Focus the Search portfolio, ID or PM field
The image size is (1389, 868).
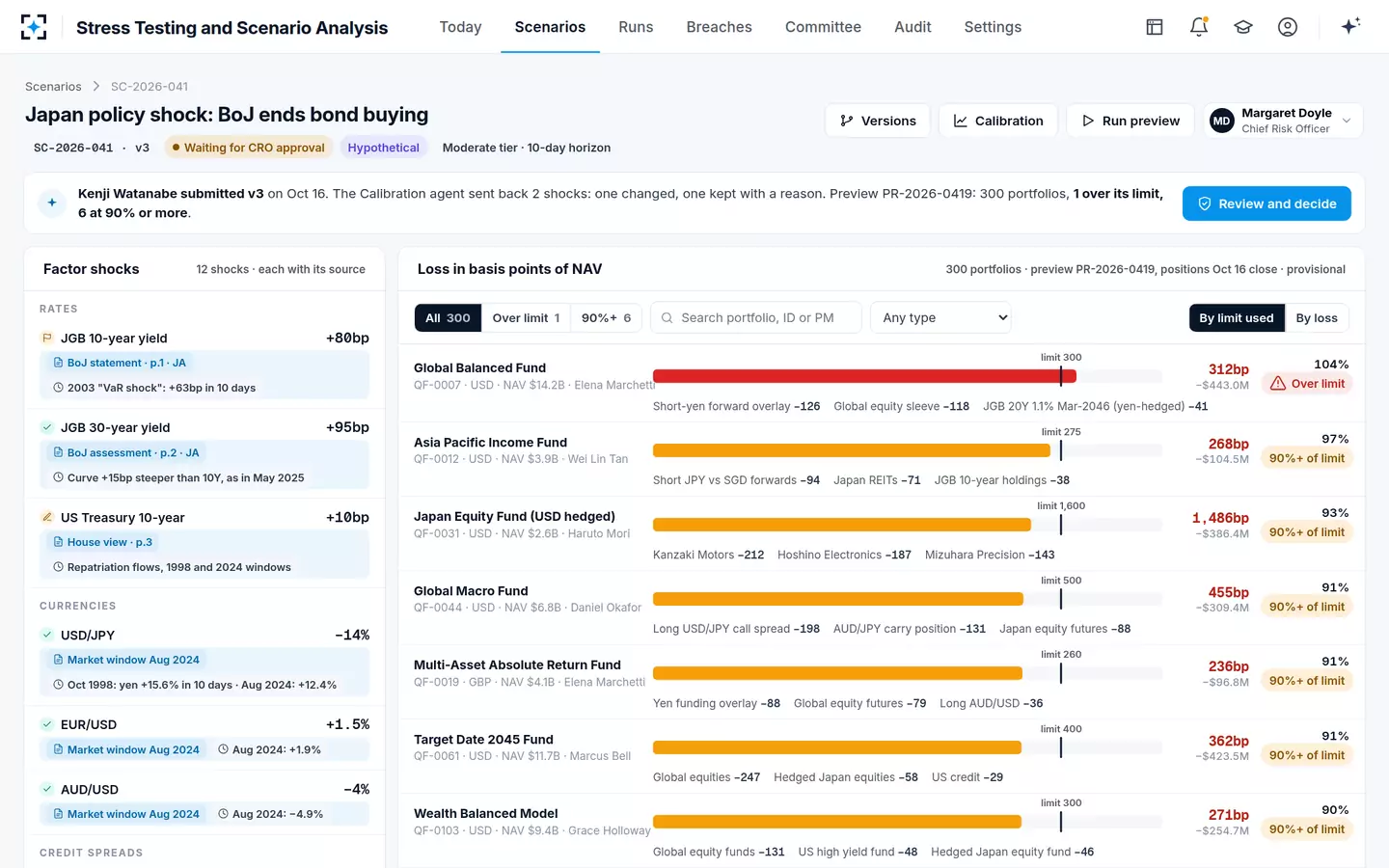coord(756,318)
